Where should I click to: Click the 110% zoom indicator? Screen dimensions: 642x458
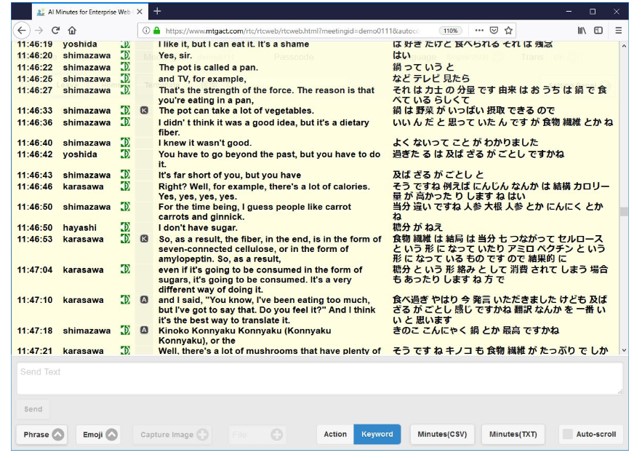[x=450, y=31]
